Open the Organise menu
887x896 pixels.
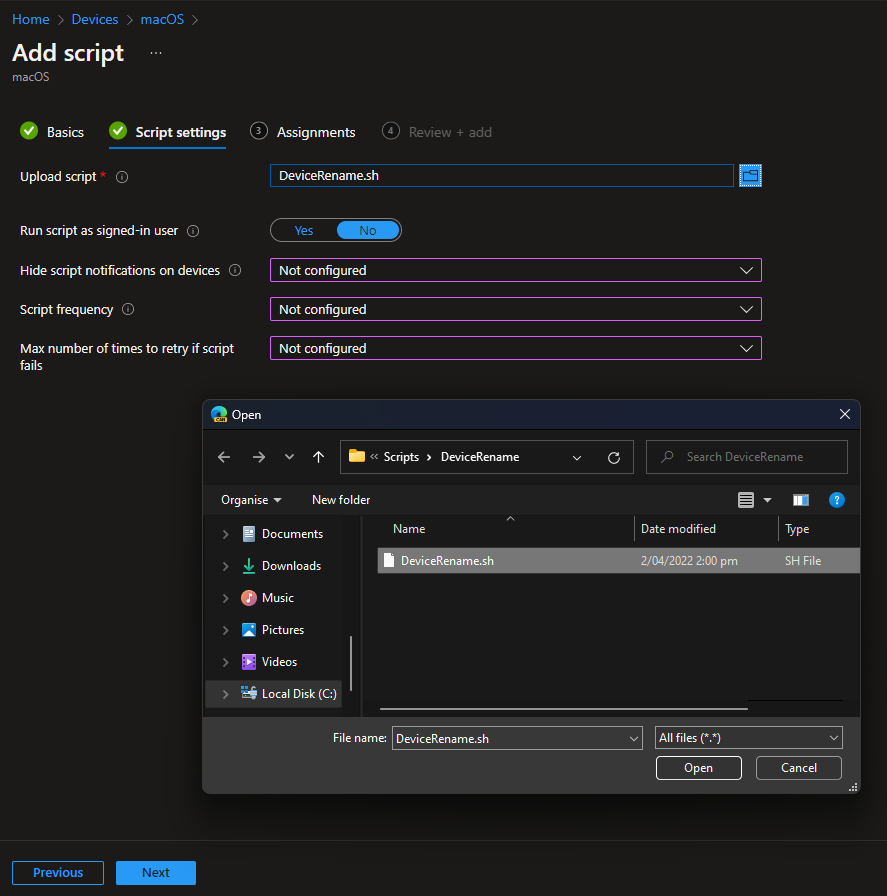pyautogui.click(x=251, y=500)
